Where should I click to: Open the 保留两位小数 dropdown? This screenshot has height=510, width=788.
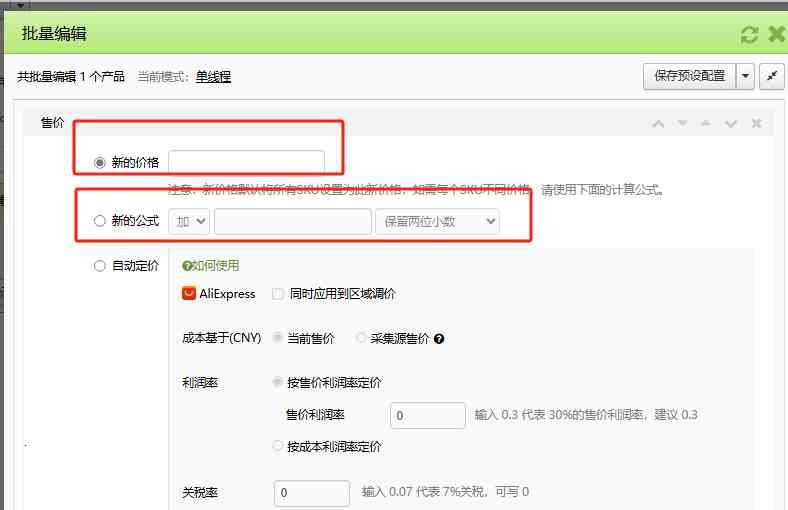[437, 222]
